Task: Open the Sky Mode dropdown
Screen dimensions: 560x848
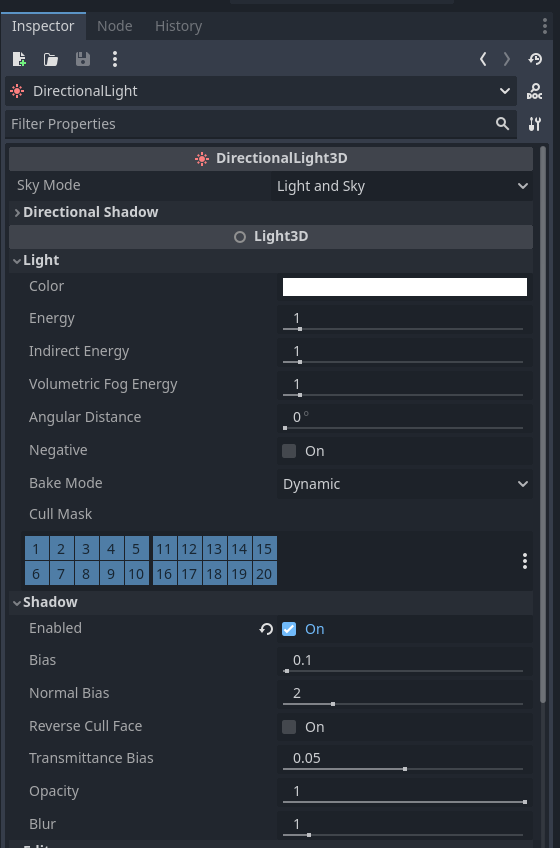Action: (x=401, y=186)
